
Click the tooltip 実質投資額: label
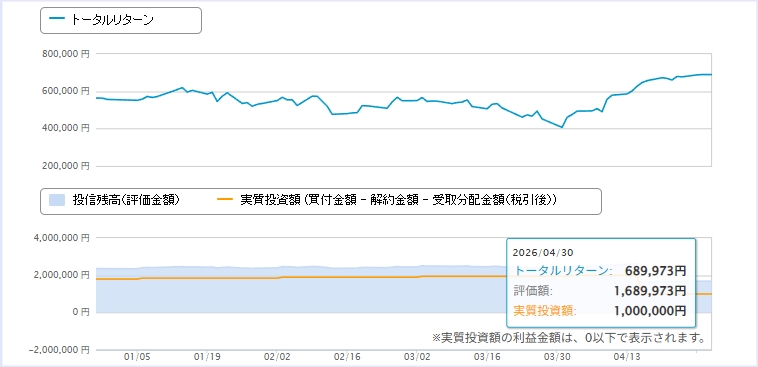[545, 311]
